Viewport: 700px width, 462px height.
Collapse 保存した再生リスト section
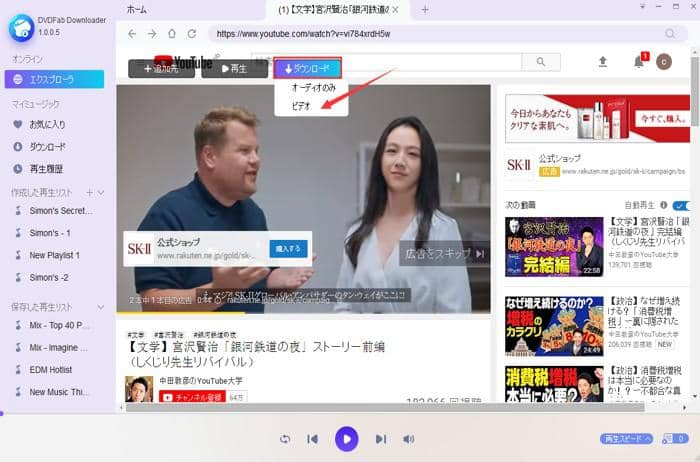[101, 307]
